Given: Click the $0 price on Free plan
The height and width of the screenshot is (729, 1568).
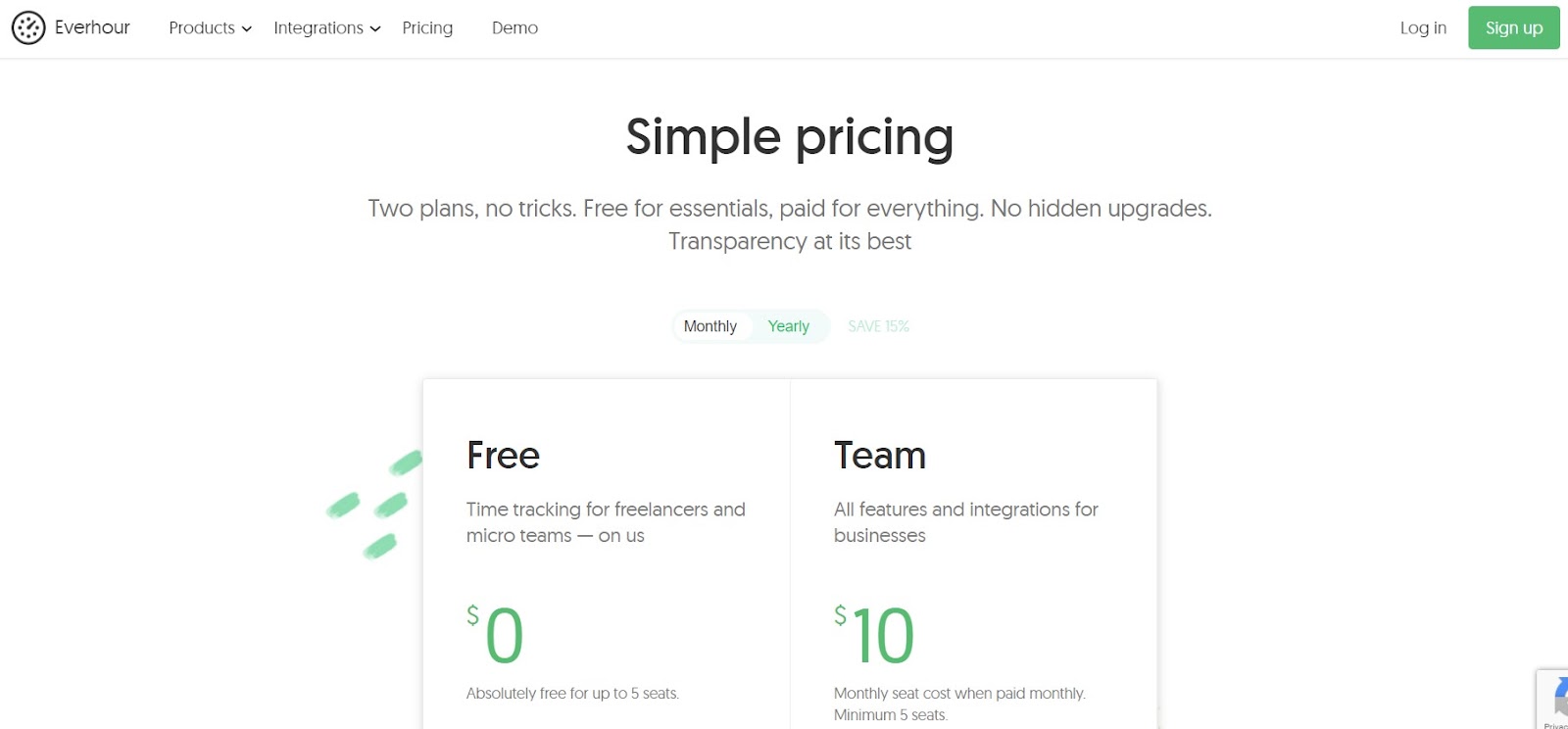Looking at the screenshot, I should [498, 636].
